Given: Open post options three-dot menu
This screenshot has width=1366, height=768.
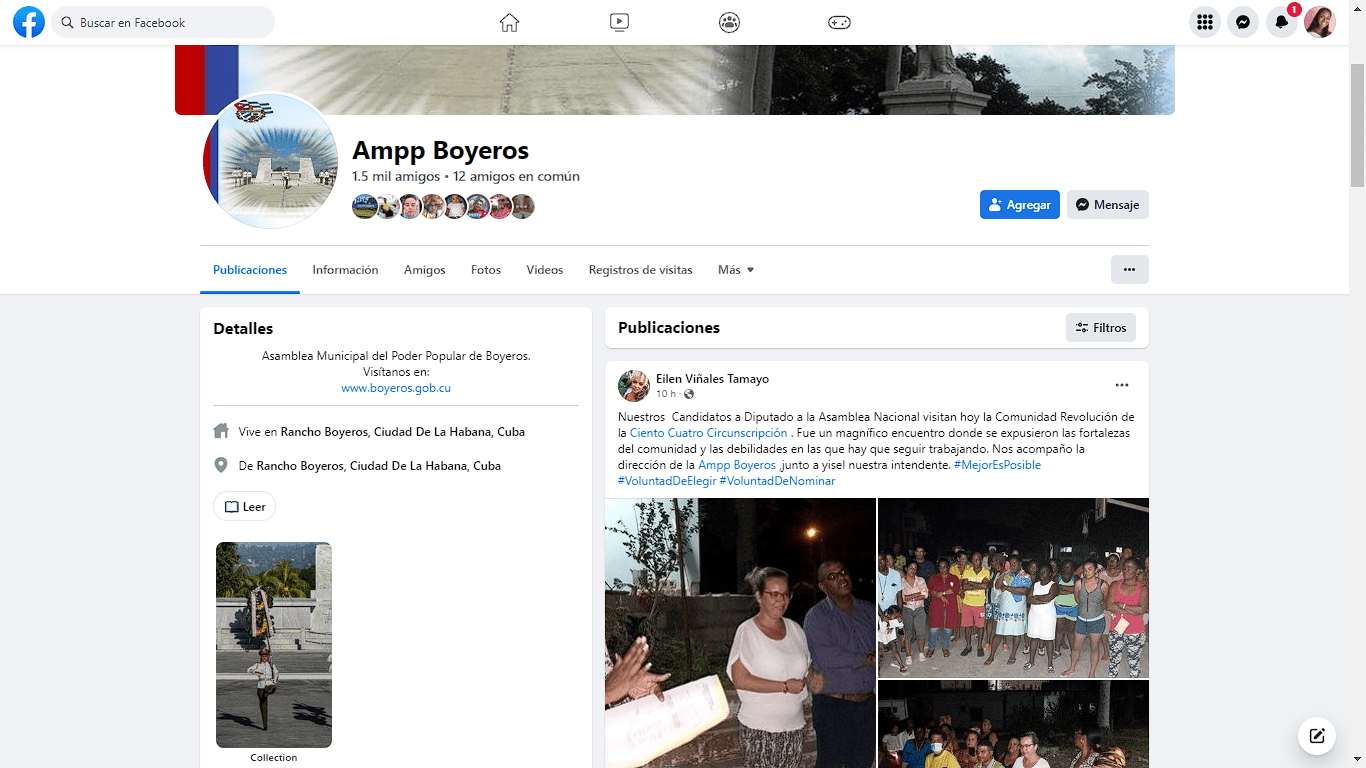Looking at the screenshot, I should tap(1122, 385).
